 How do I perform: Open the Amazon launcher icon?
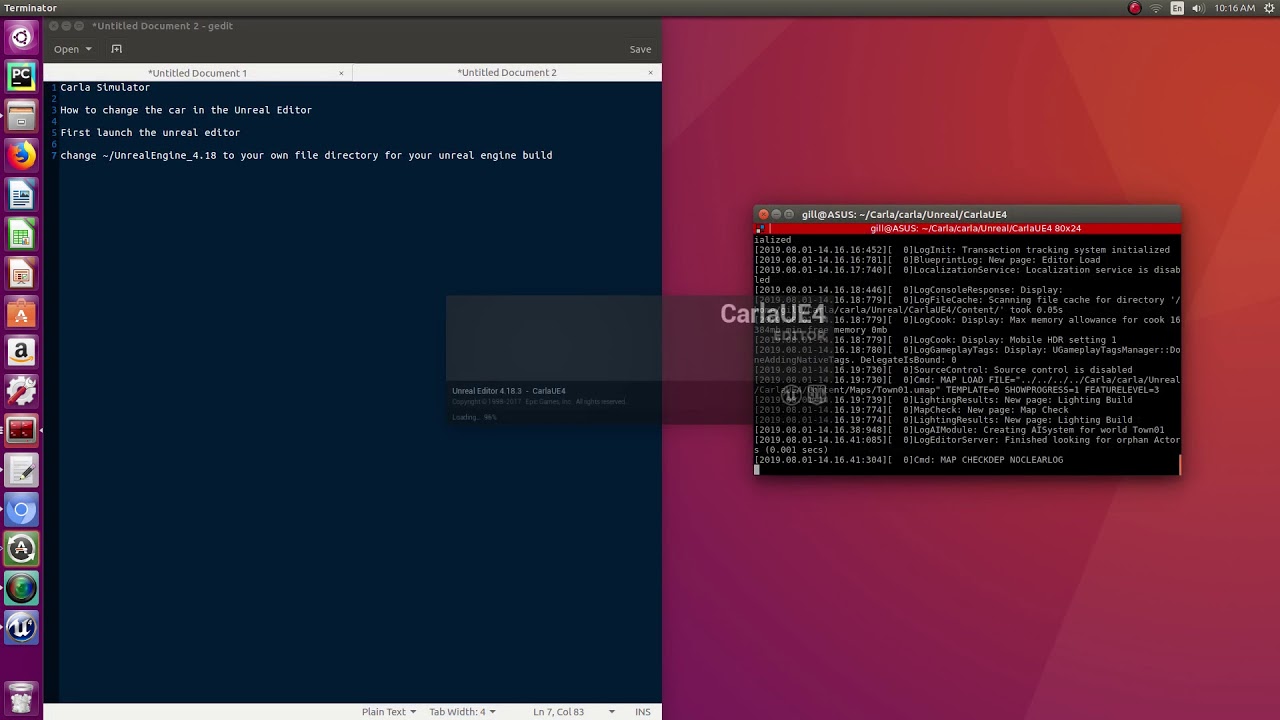21,352
